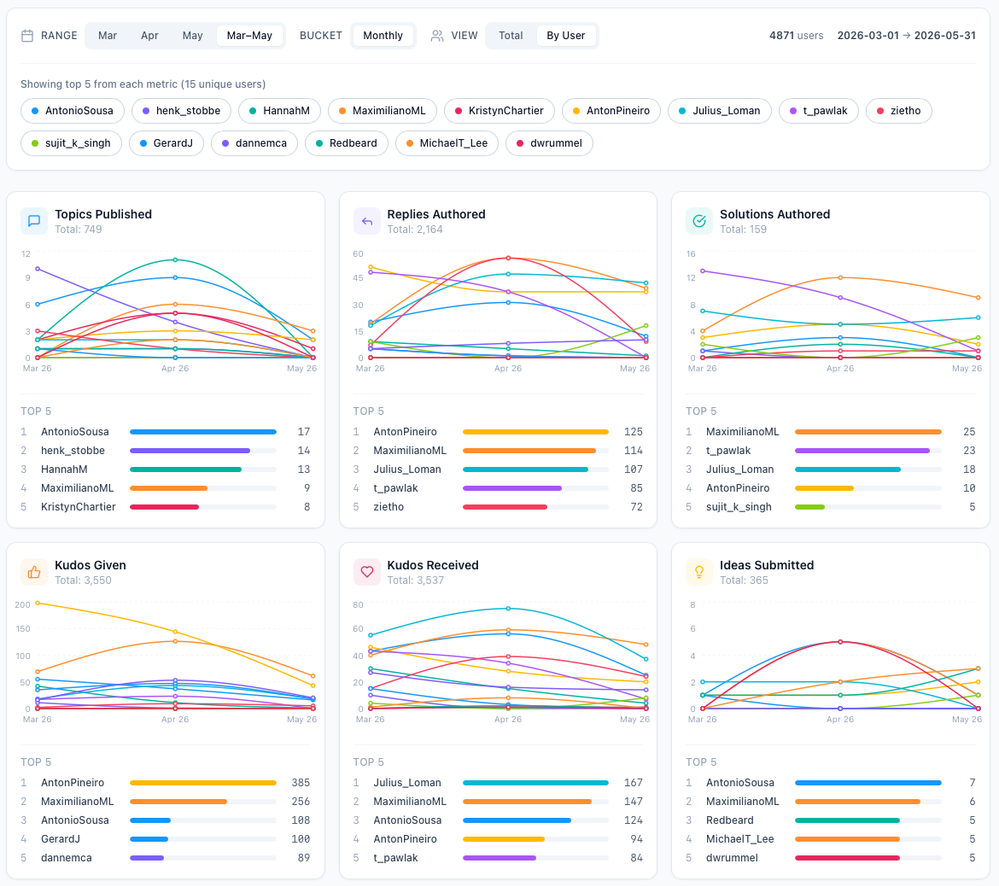Click the Kudos Given line chart
The height and width of the screenshot is (886, 999).
click(x=166, y=661)
